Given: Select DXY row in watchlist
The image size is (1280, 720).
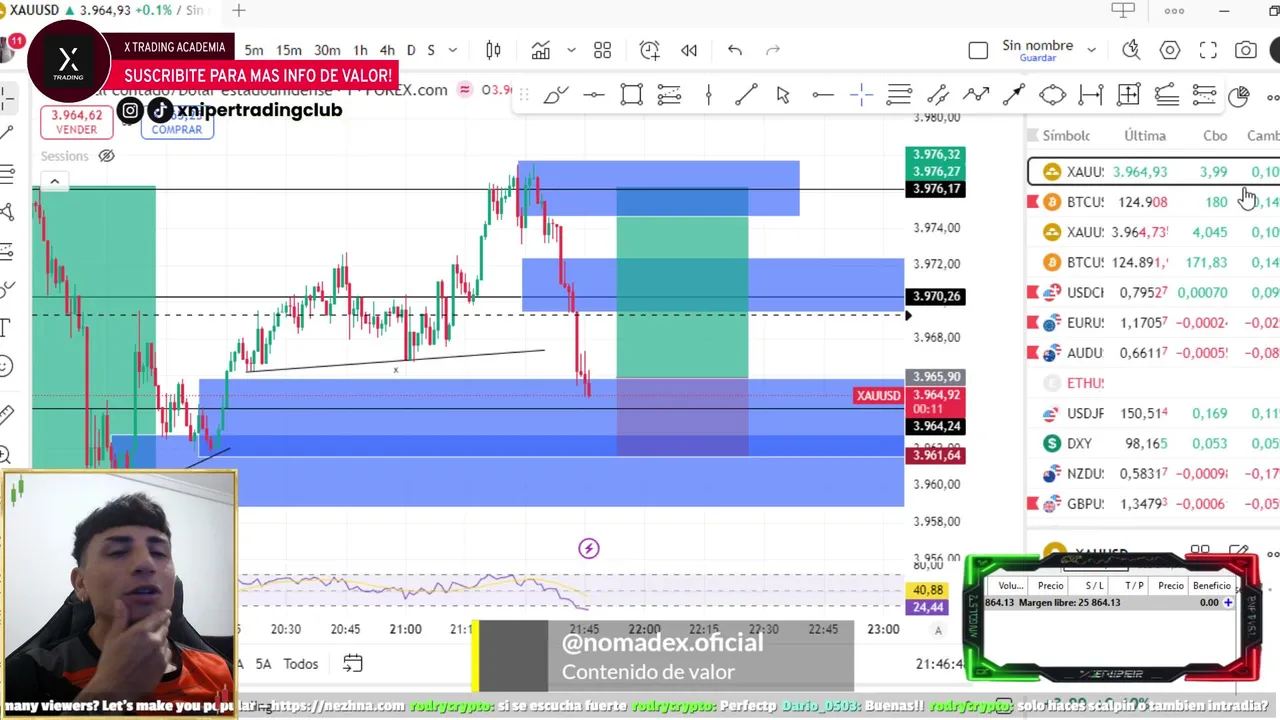Looking at the screenshot, I should (1153, 443).
